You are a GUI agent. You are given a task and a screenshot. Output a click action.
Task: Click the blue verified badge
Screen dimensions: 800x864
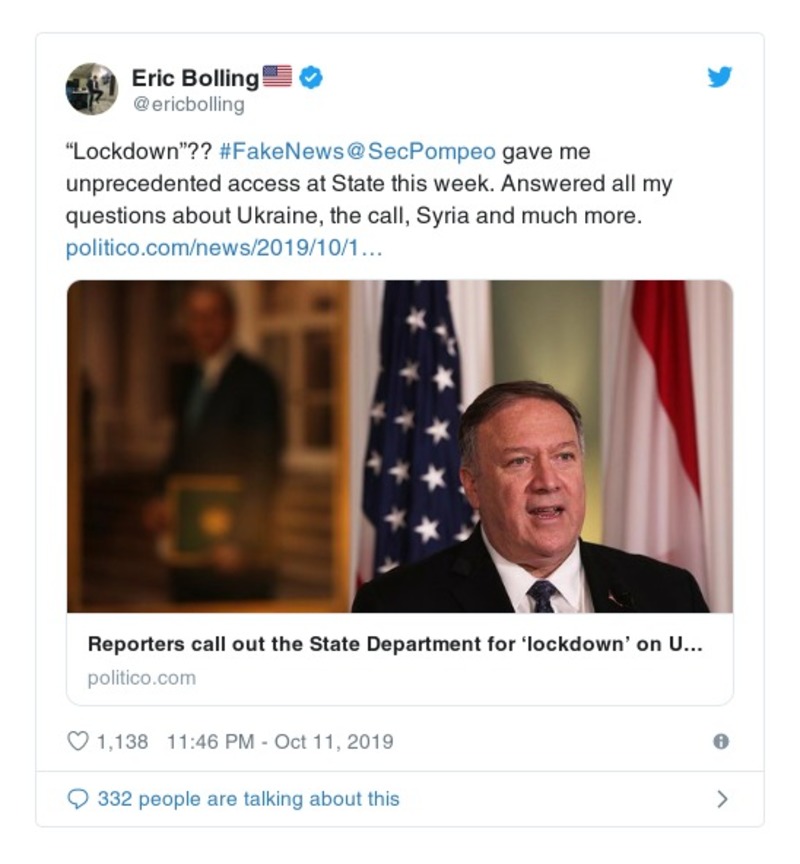point(312,77)
